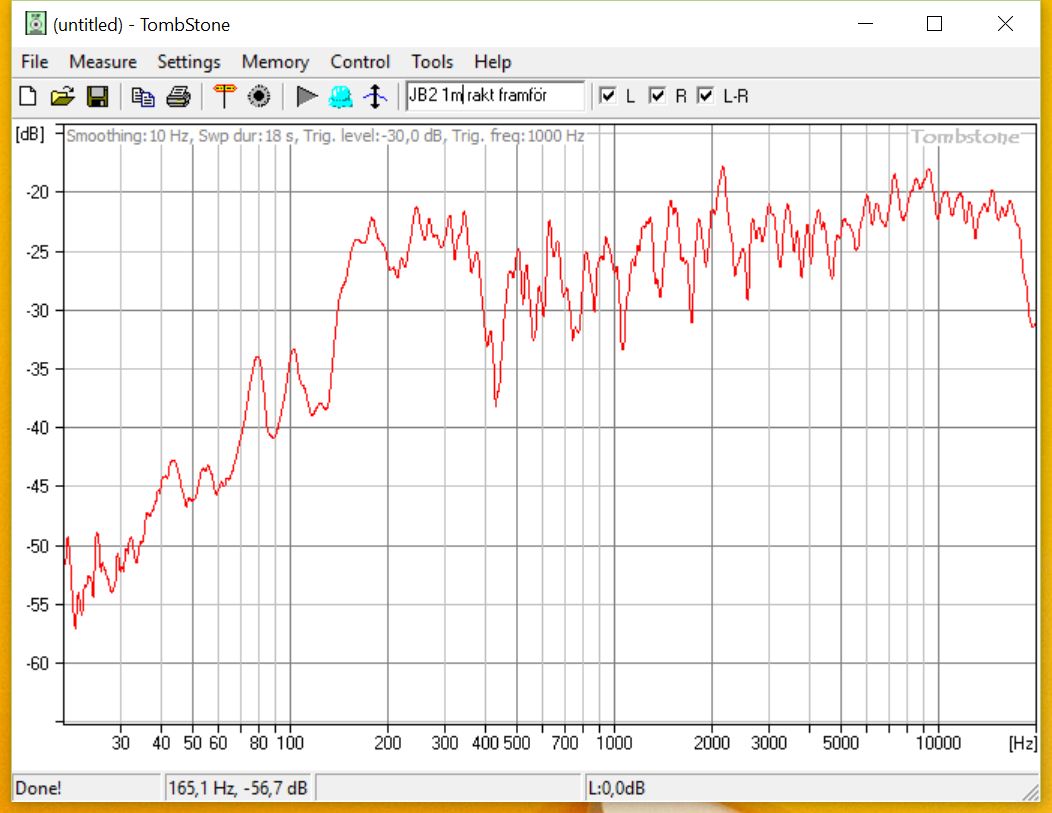1052x813 pixels.
Task: Open the Control menu
Action: [360, 62]
